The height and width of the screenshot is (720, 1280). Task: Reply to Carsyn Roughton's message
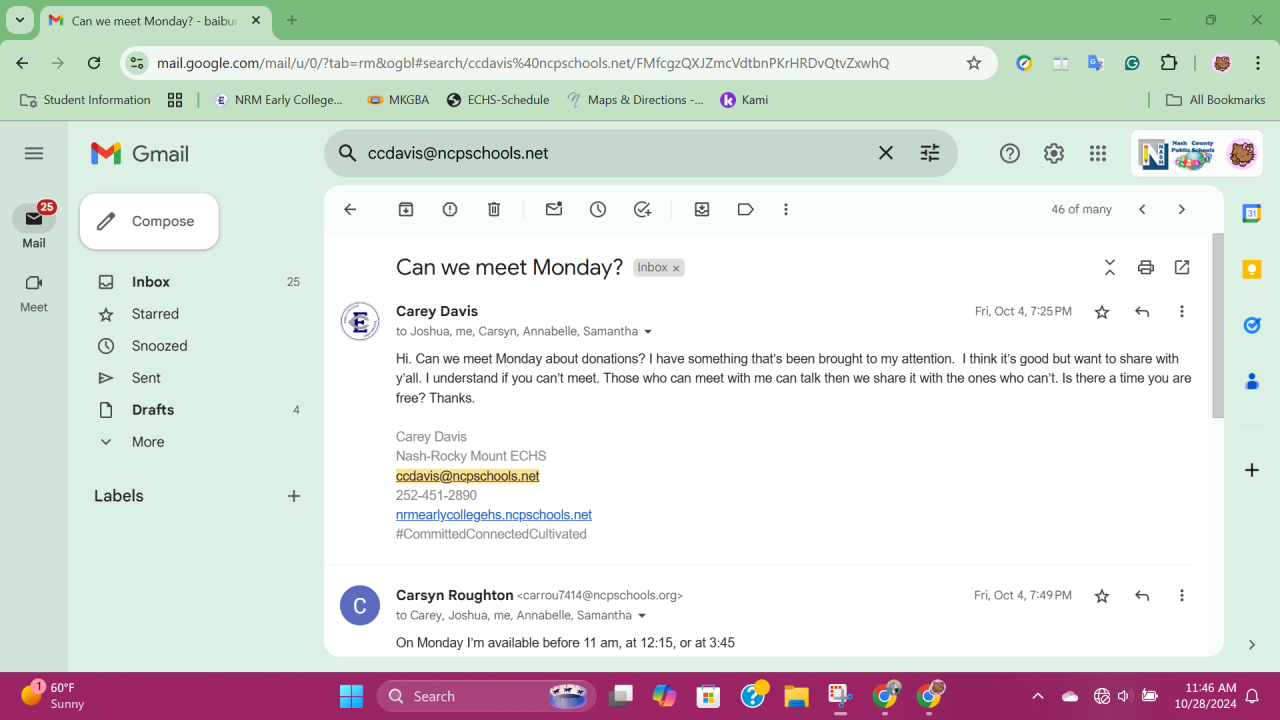point(1142,596)
